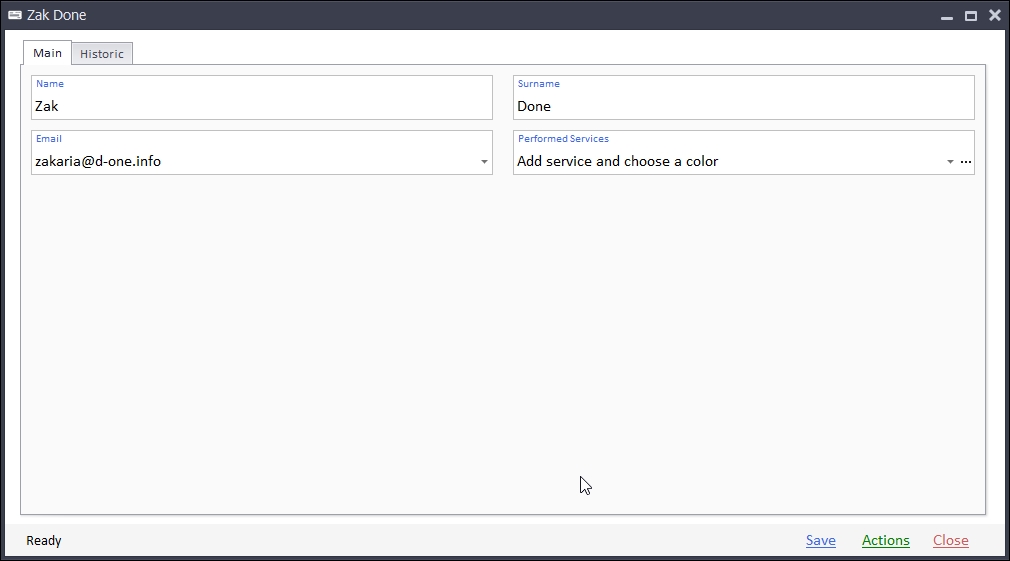Click the app icon in the title bar
Screen dimensions: 1010x561
(15, 15)
